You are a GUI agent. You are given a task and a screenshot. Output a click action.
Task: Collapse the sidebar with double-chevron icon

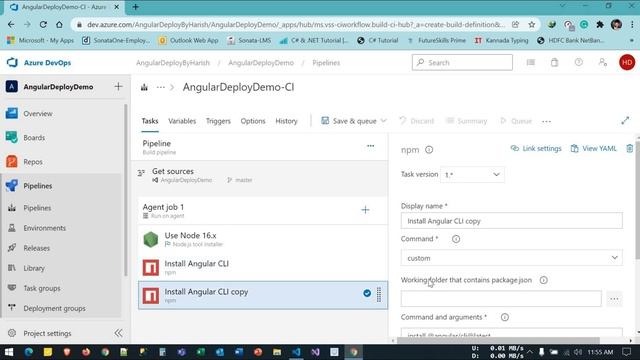[x=118, y=333]
